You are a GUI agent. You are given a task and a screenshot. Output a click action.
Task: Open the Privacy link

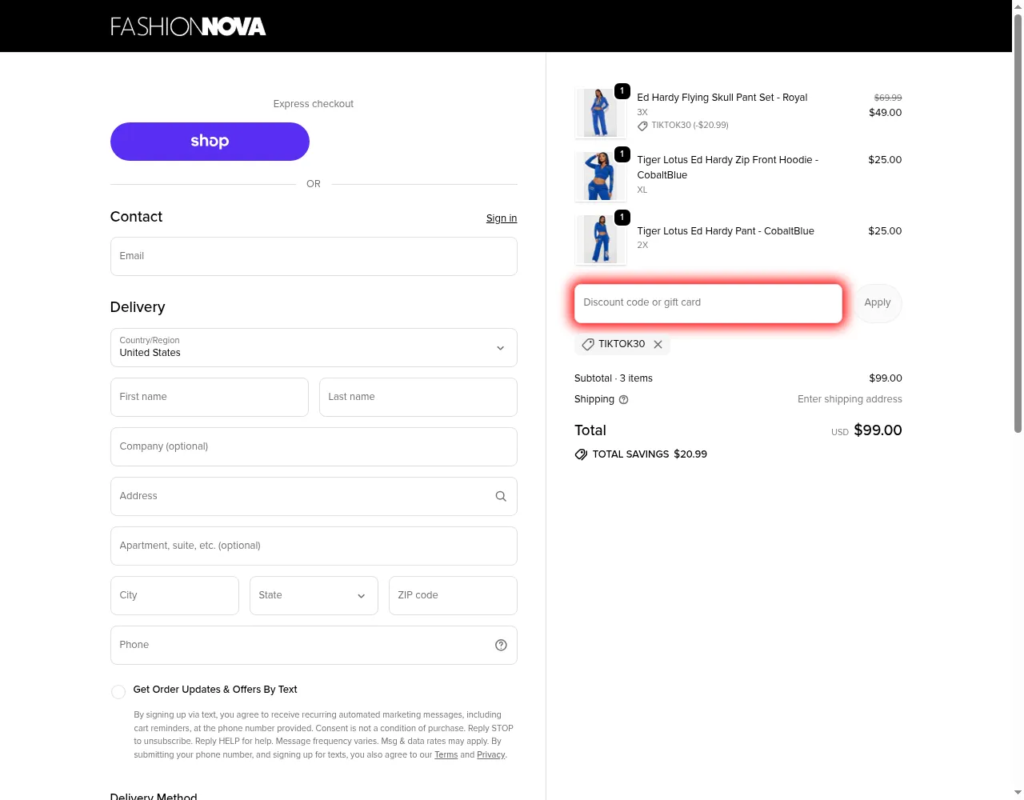pos(490,755)
